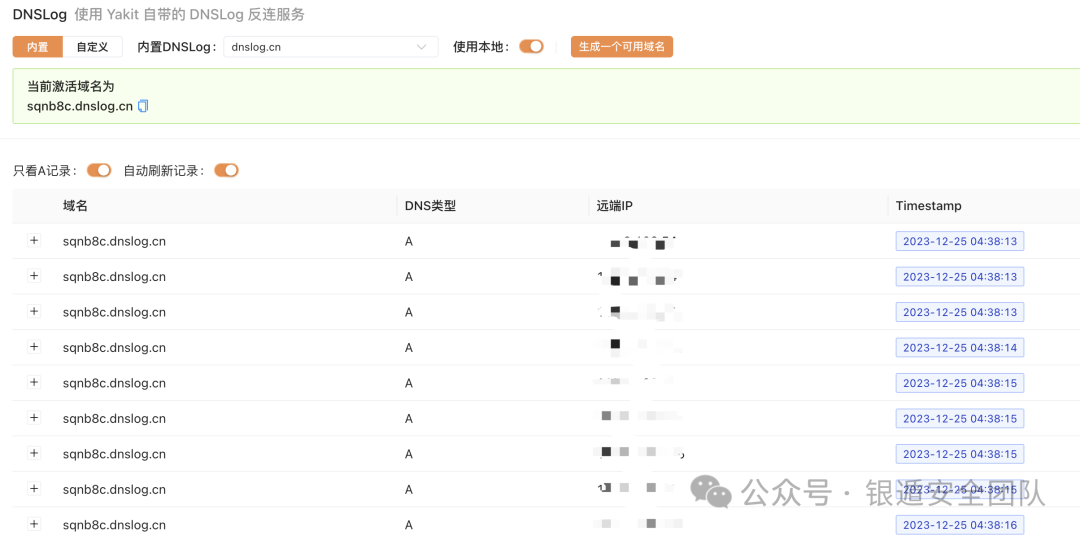Click the 生成一个可用域名 button

[621, 47]
